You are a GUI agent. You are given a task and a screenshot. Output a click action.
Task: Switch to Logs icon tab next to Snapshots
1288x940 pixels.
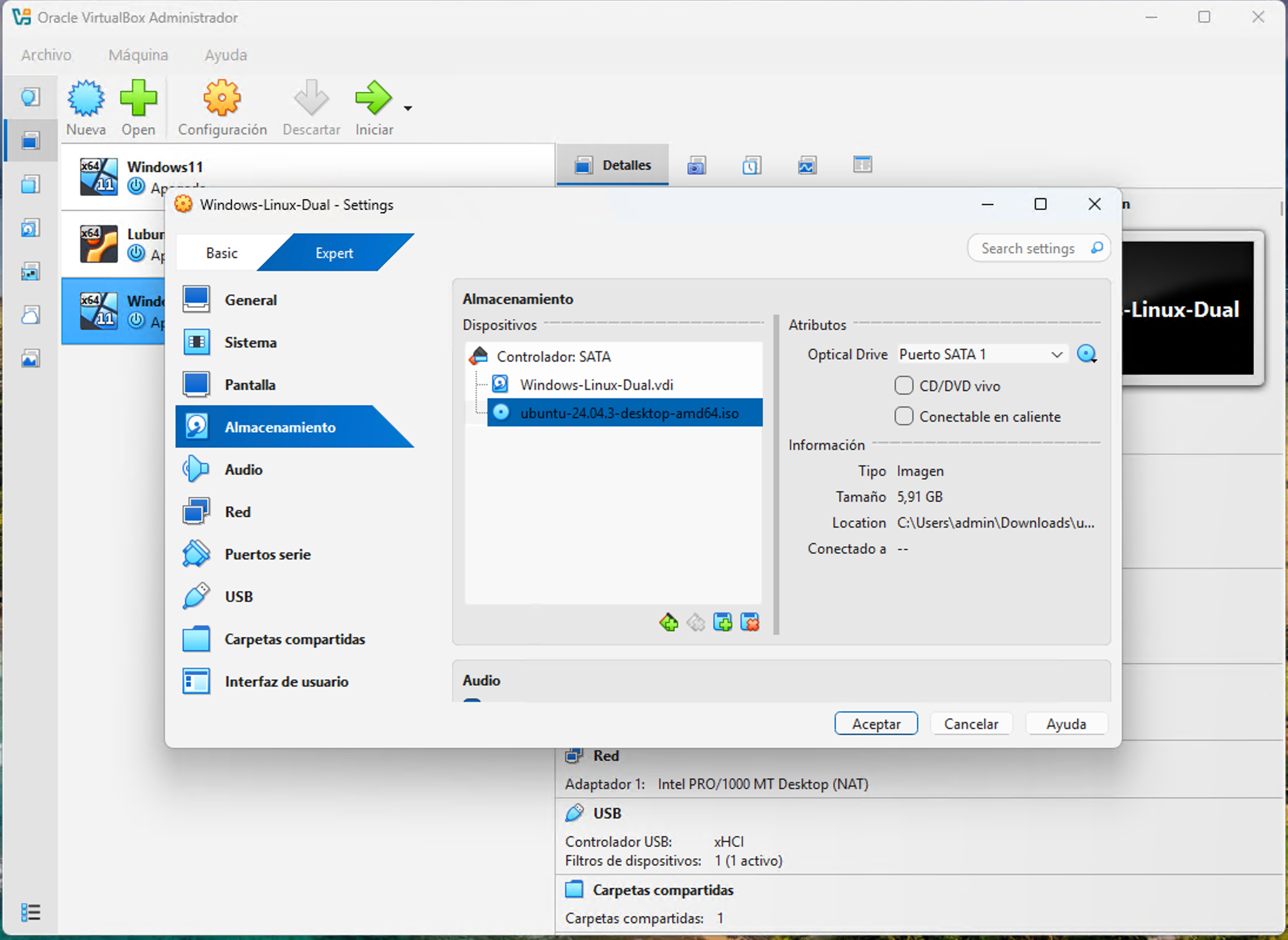(x=752, y=166)
